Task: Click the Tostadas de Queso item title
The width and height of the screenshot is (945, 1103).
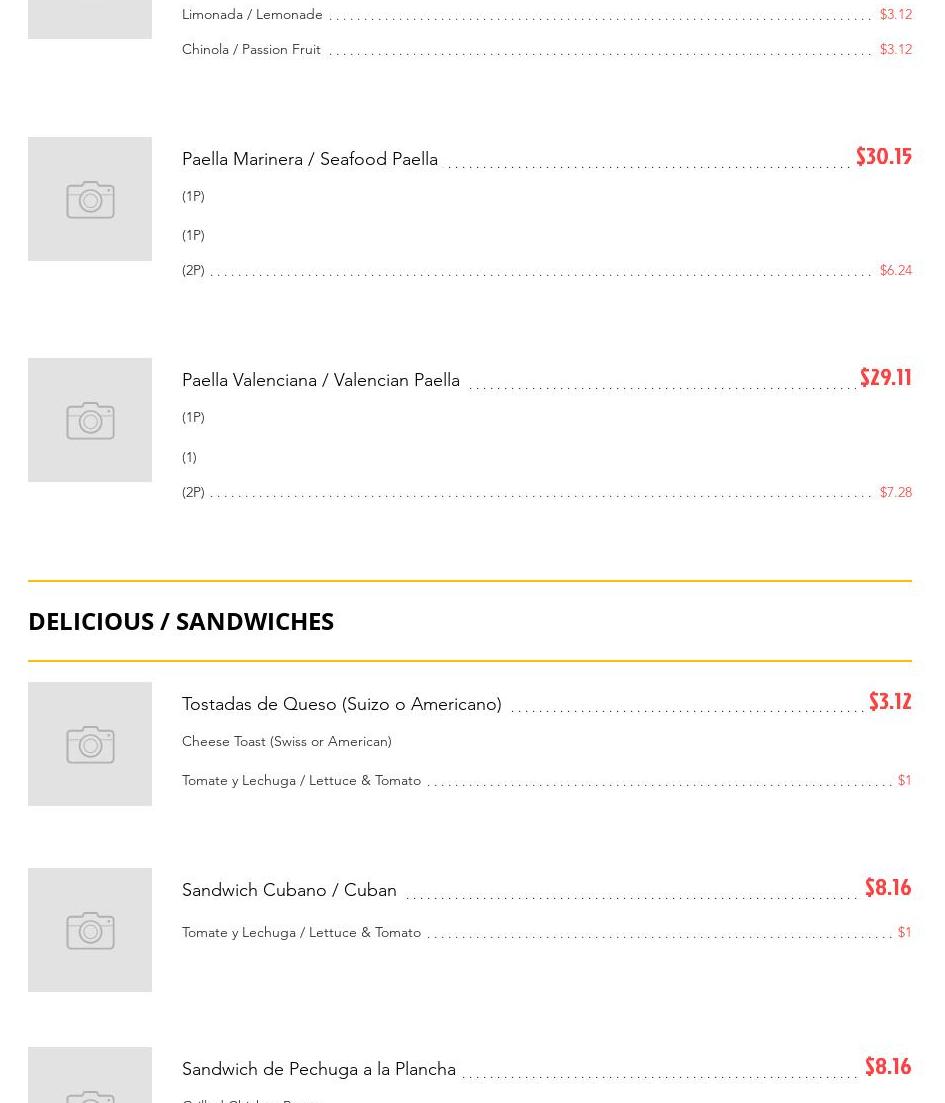Action: 342,704
